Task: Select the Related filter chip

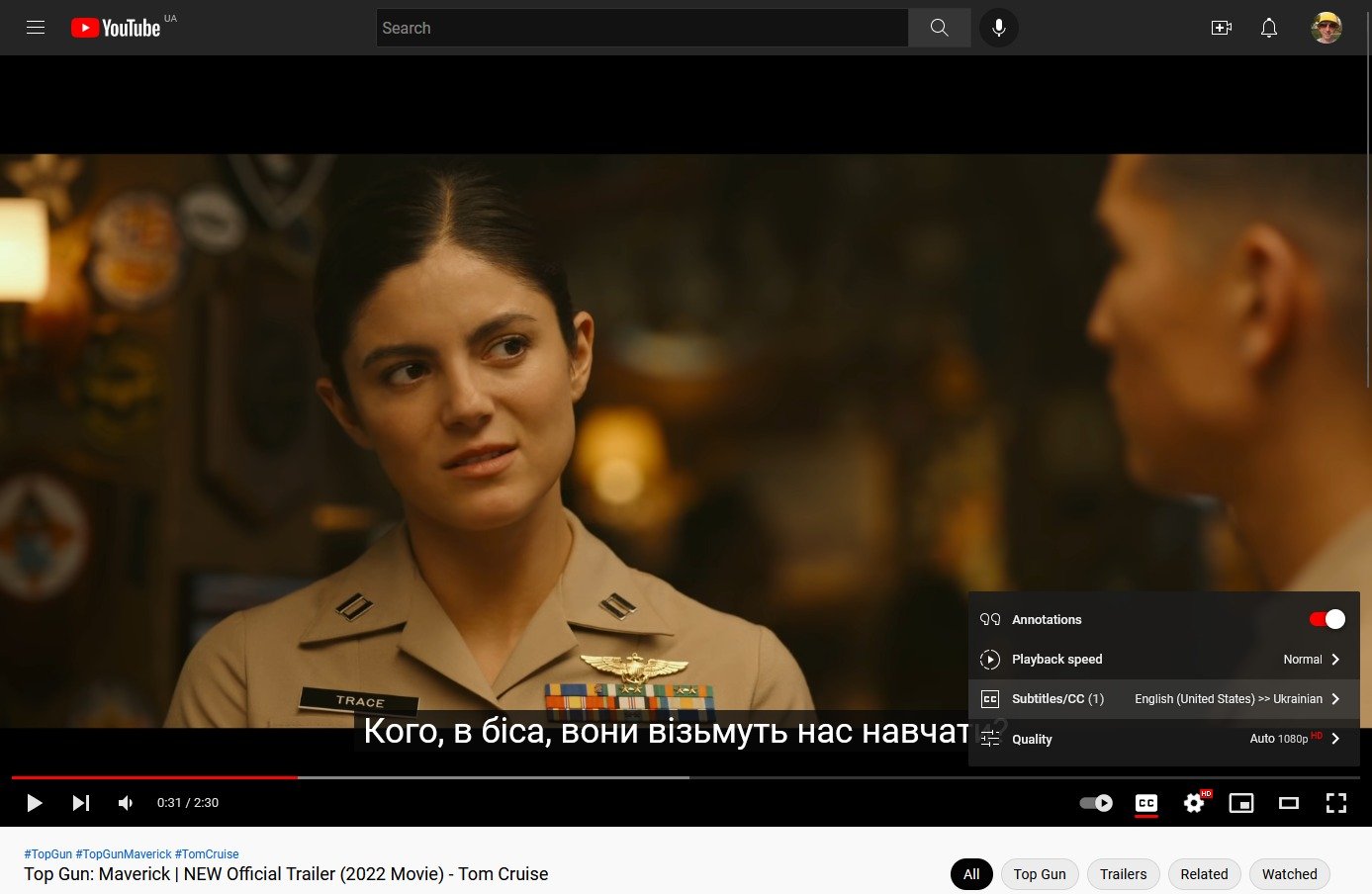Action: (1204, 874)
